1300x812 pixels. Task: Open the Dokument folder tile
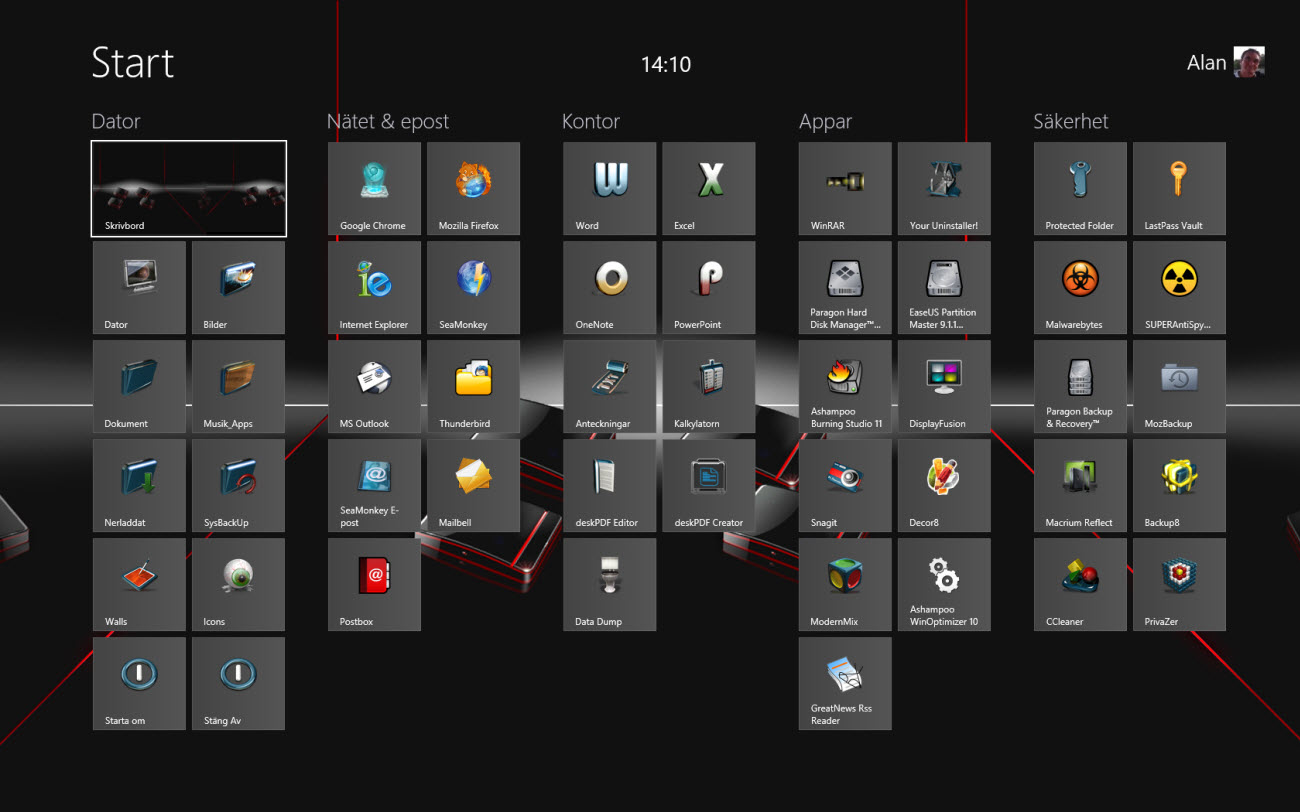139,386
